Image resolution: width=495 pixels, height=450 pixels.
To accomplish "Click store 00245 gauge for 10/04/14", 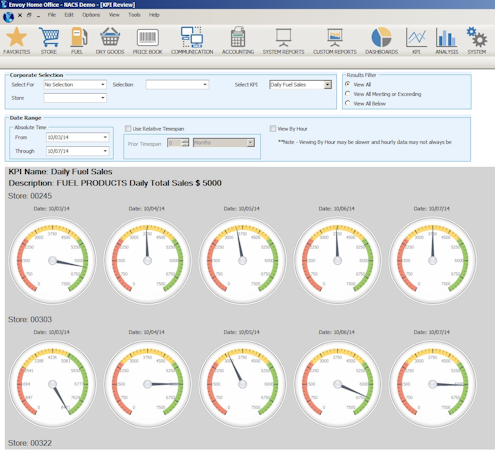I will tap(147, 260).
